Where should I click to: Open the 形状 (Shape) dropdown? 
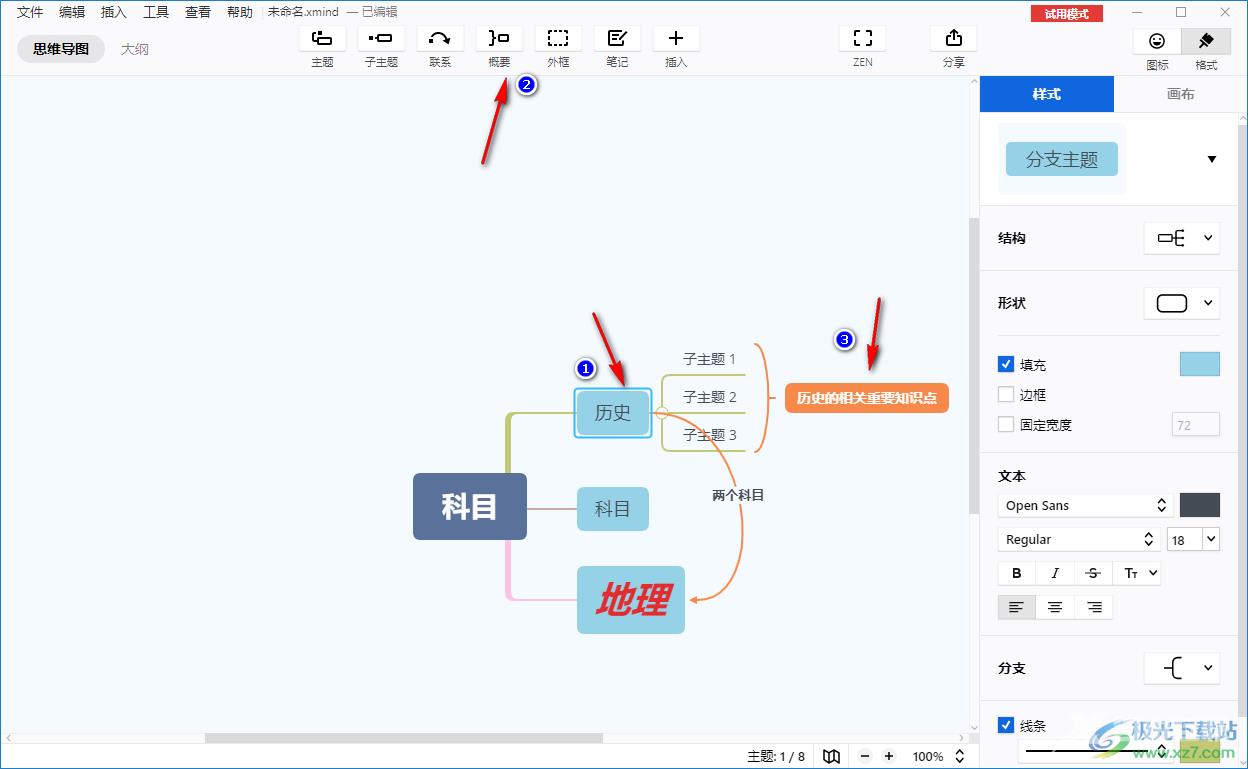coord(1182,303)
